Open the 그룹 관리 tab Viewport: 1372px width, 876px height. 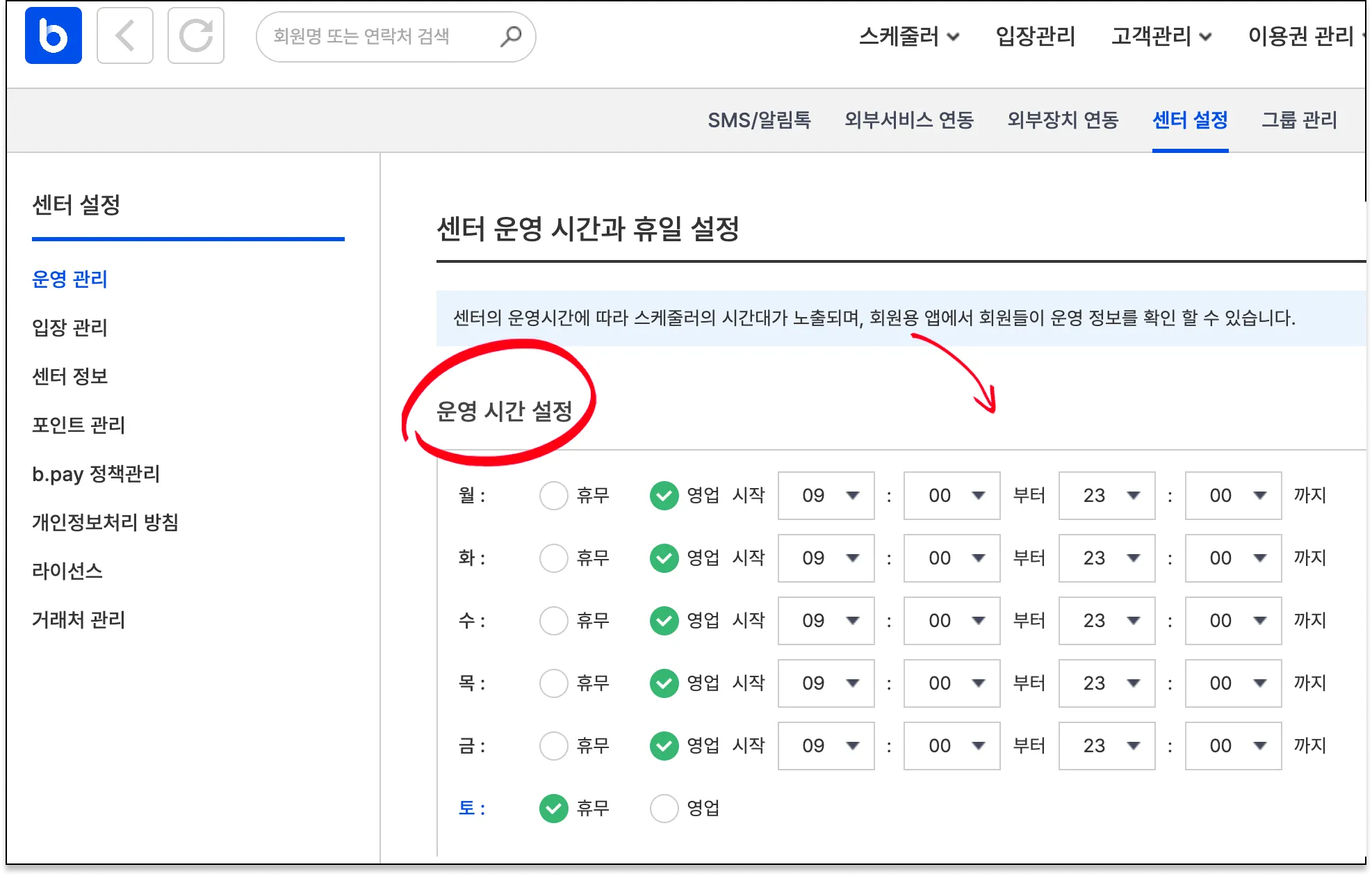[x=1299, y=120]
